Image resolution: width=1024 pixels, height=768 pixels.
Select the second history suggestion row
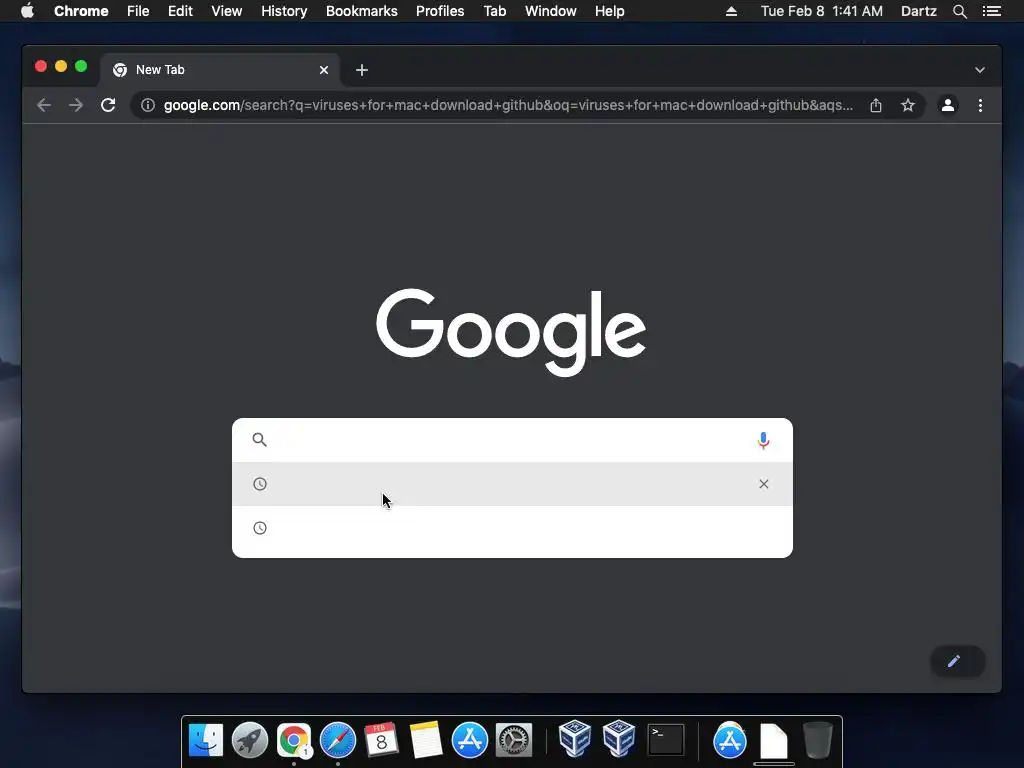coord(513,528)
